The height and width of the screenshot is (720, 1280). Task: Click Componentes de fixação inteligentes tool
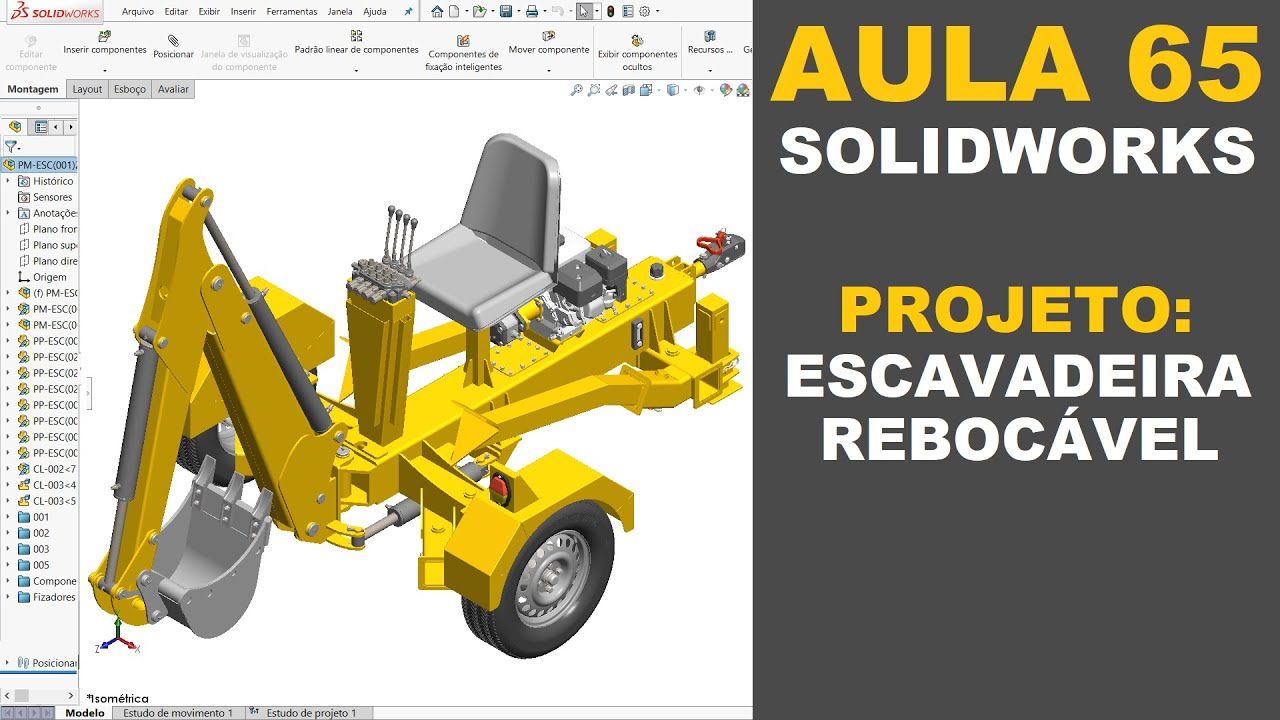click(463, 53)
